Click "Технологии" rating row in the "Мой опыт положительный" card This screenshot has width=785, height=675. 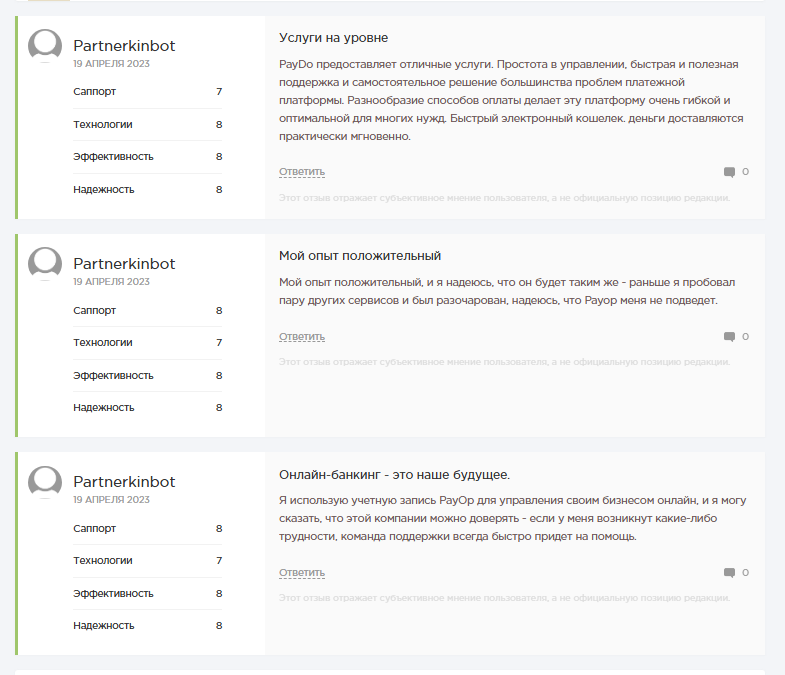click(x=147, y=343)
